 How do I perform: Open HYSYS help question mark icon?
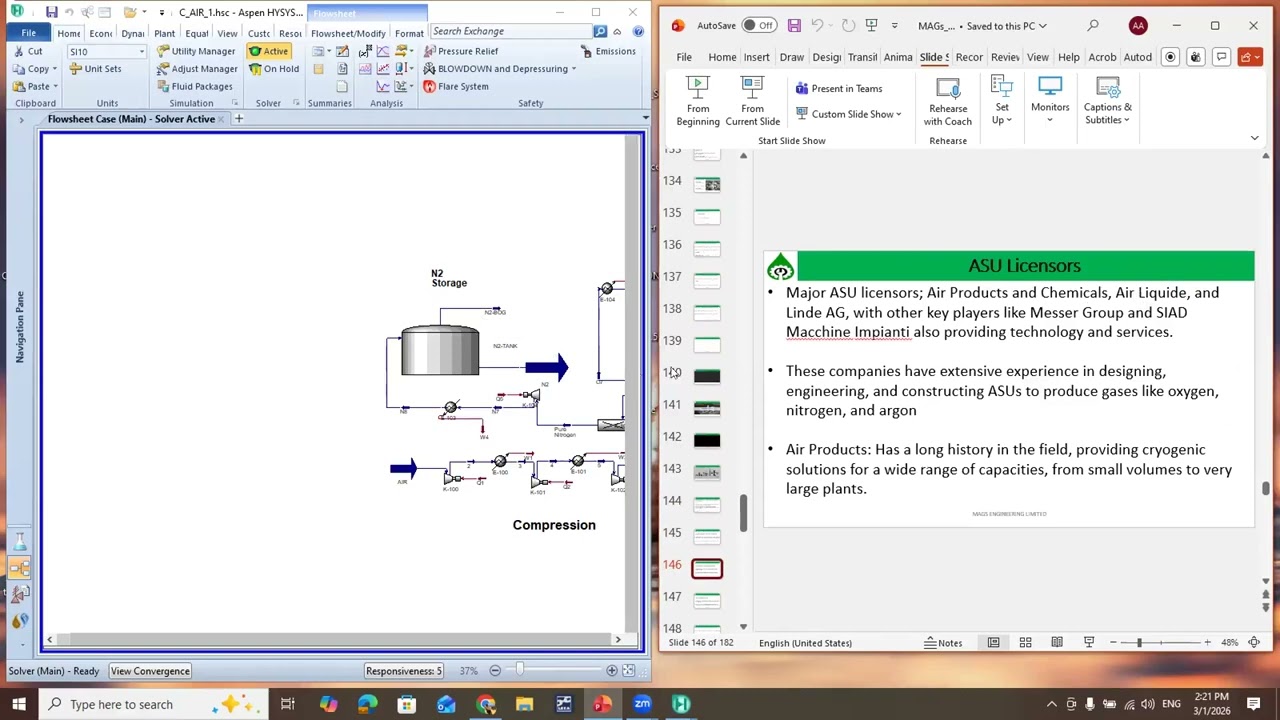coord(638,31)
